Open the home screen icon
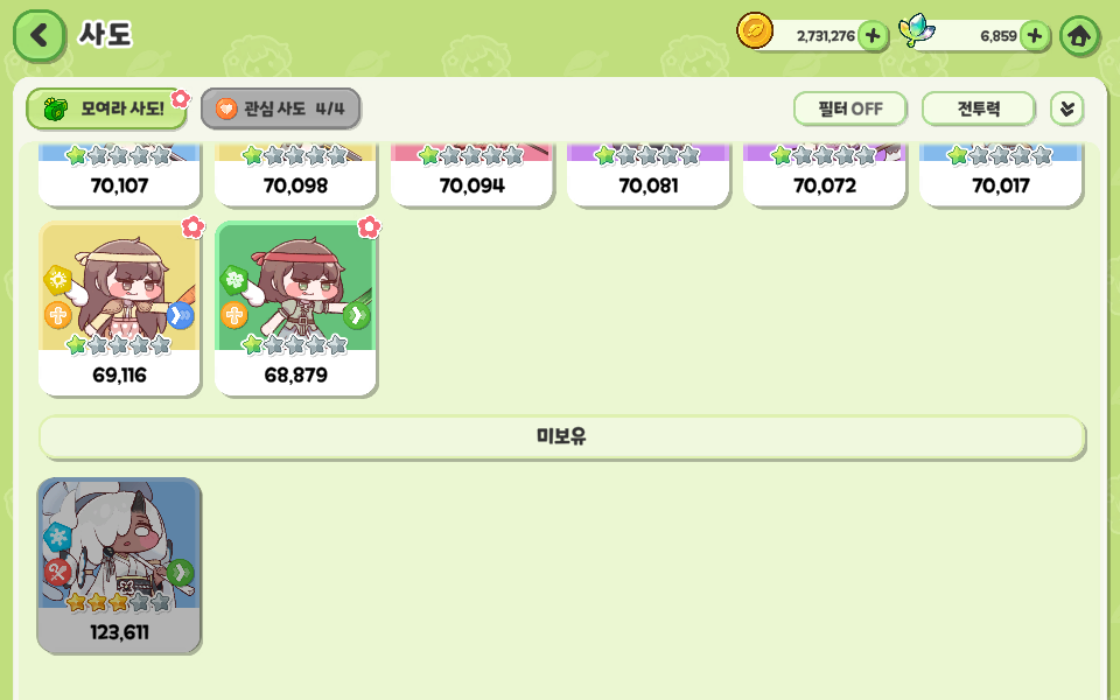This screenshot has width=1120, height=700. [1079, 36]
